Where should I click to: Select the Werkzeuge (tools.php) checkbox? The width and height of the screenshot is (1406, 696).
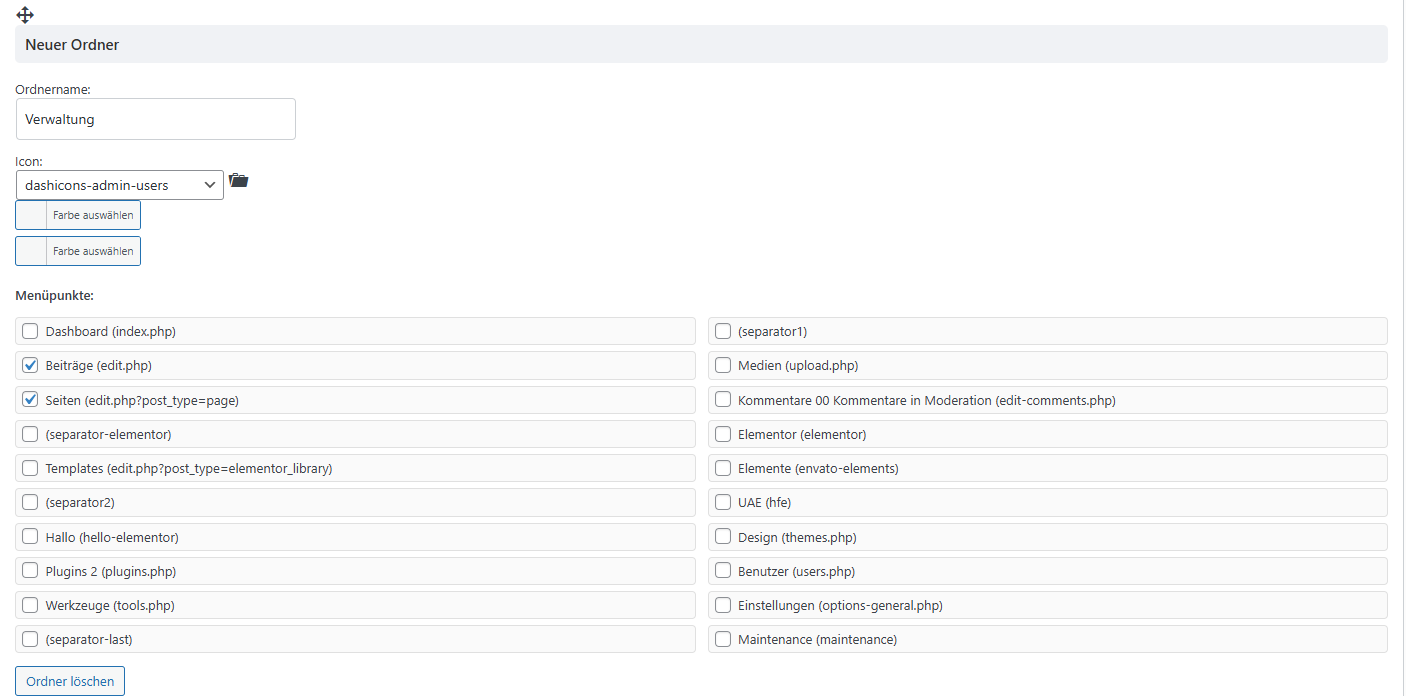30,605
